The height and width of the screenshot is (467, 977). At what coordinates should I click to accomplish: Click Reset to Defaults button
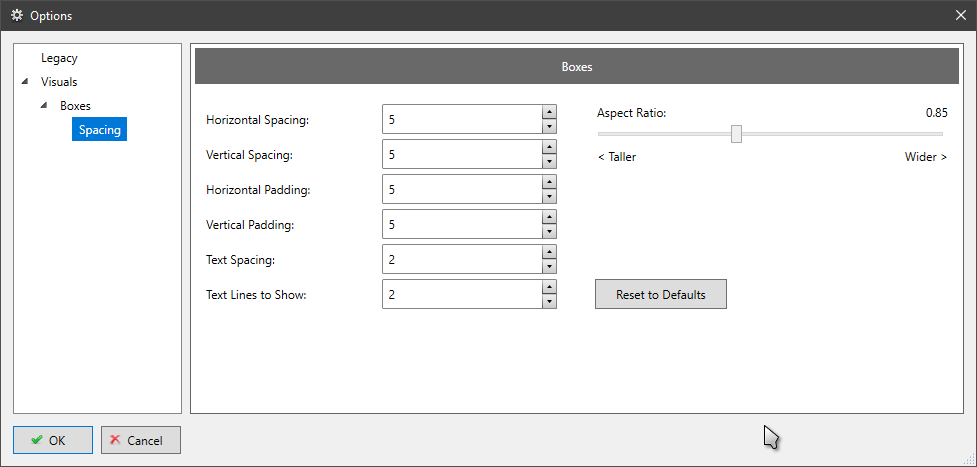pyautogui.click(x=660, y=294)
